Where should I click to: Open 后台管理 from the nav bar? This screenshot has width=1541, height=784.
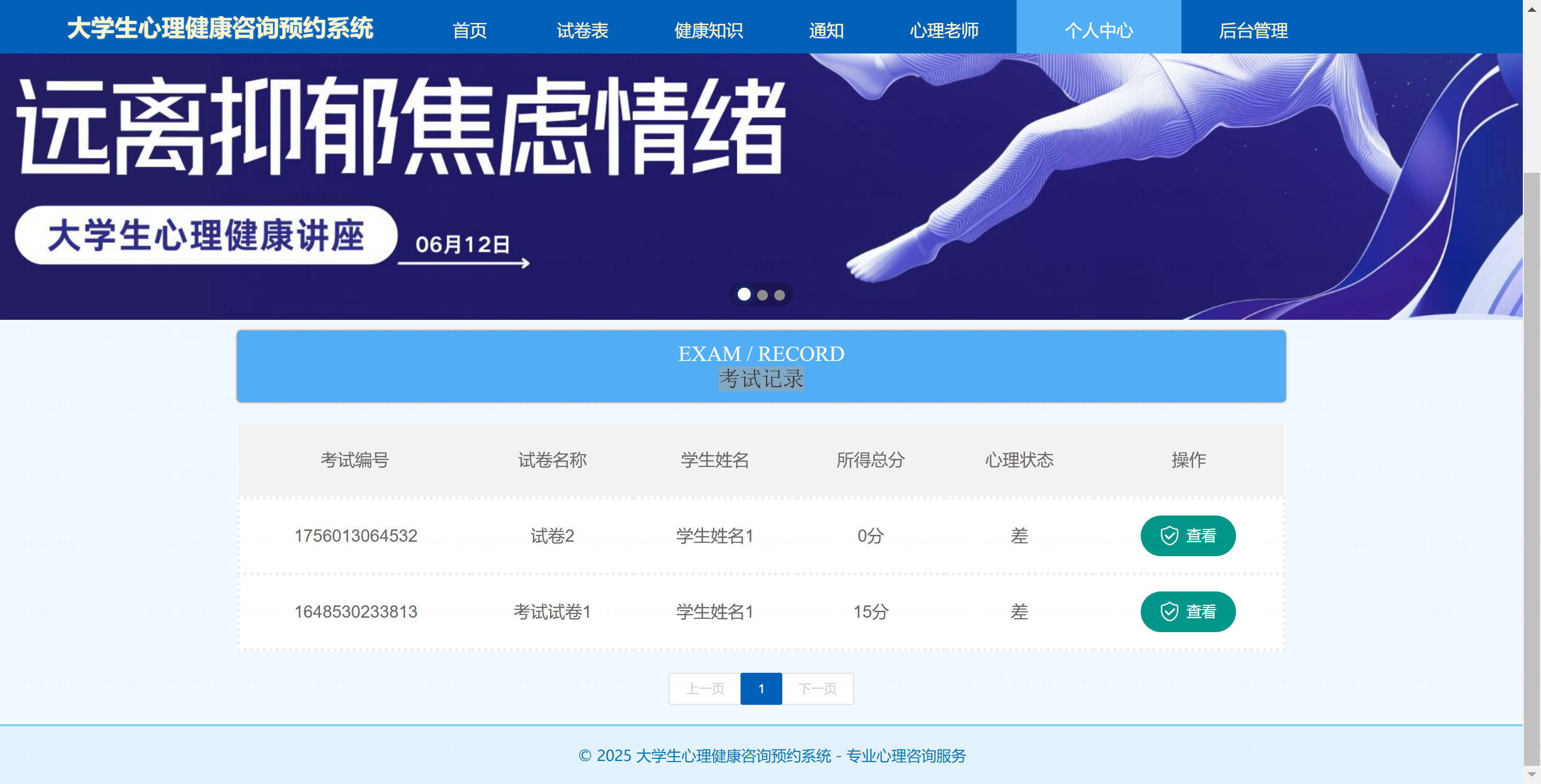pos(1253,30)
